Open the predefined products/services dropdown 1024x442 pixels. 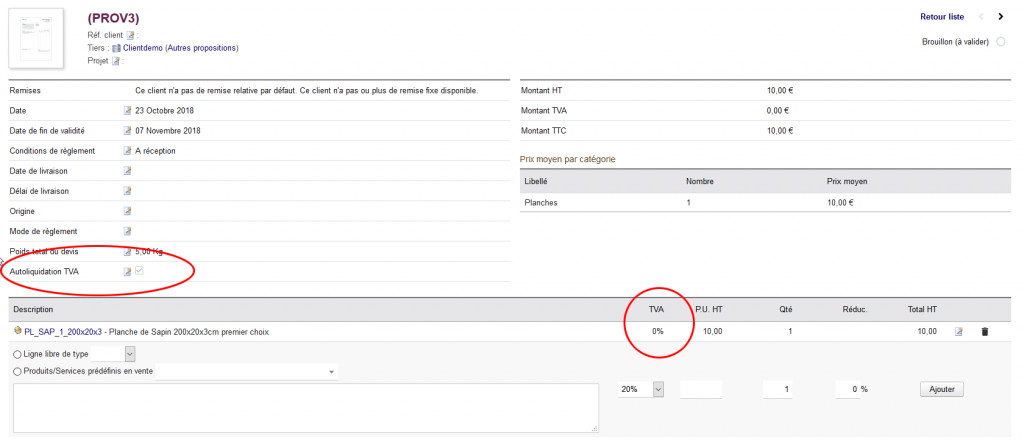coord(246,371)
